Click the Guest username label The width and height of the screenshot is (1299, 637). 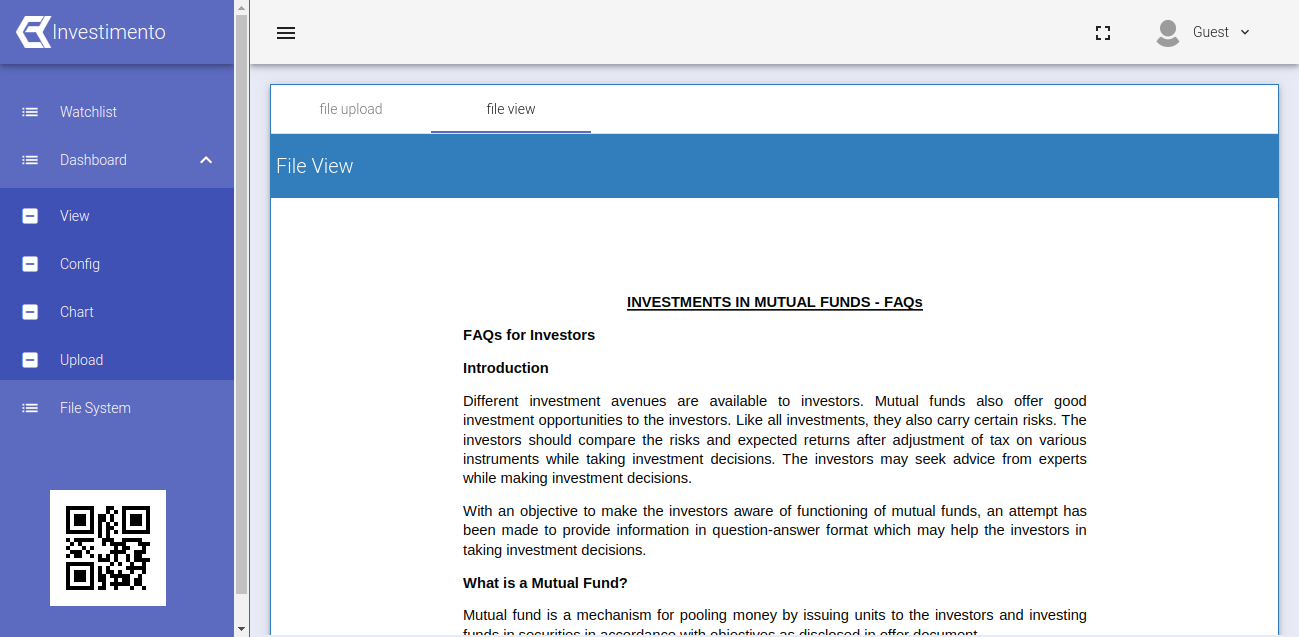click(x=1211, y=32)
